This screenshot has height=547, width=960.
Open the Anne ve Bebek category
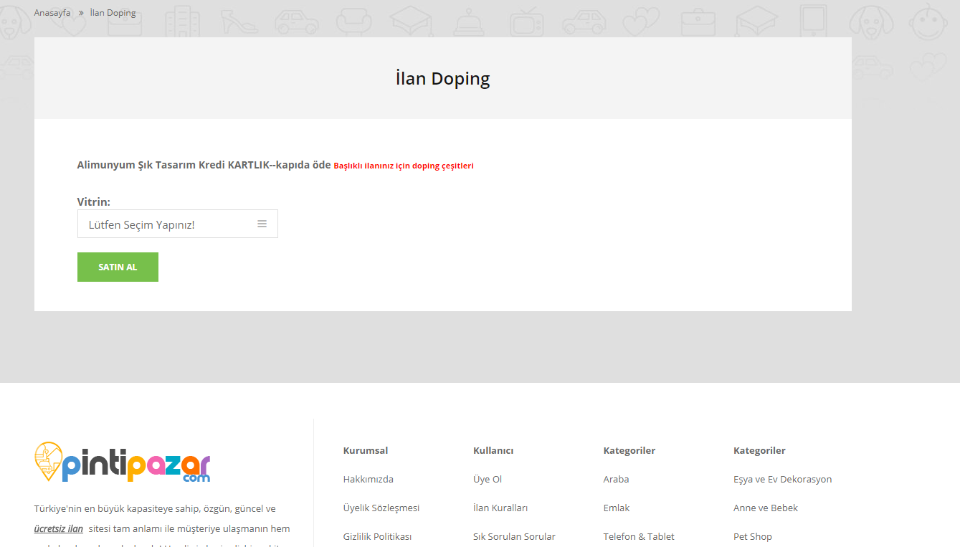tap(765, 508)
